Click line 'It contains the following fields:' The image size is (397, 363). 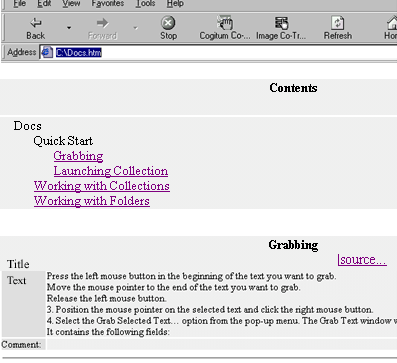click(108, 332)
